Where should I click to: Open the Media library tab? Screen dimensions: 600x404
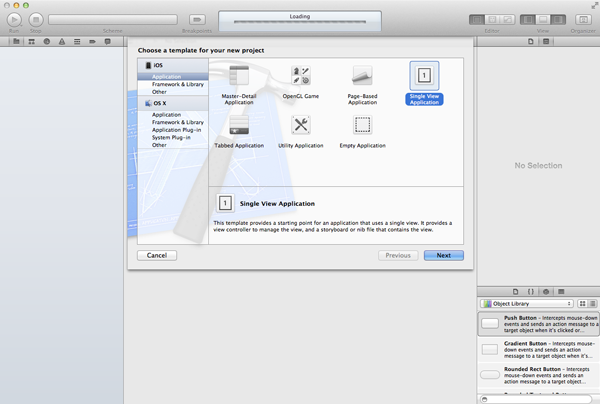tap(561, 292)
